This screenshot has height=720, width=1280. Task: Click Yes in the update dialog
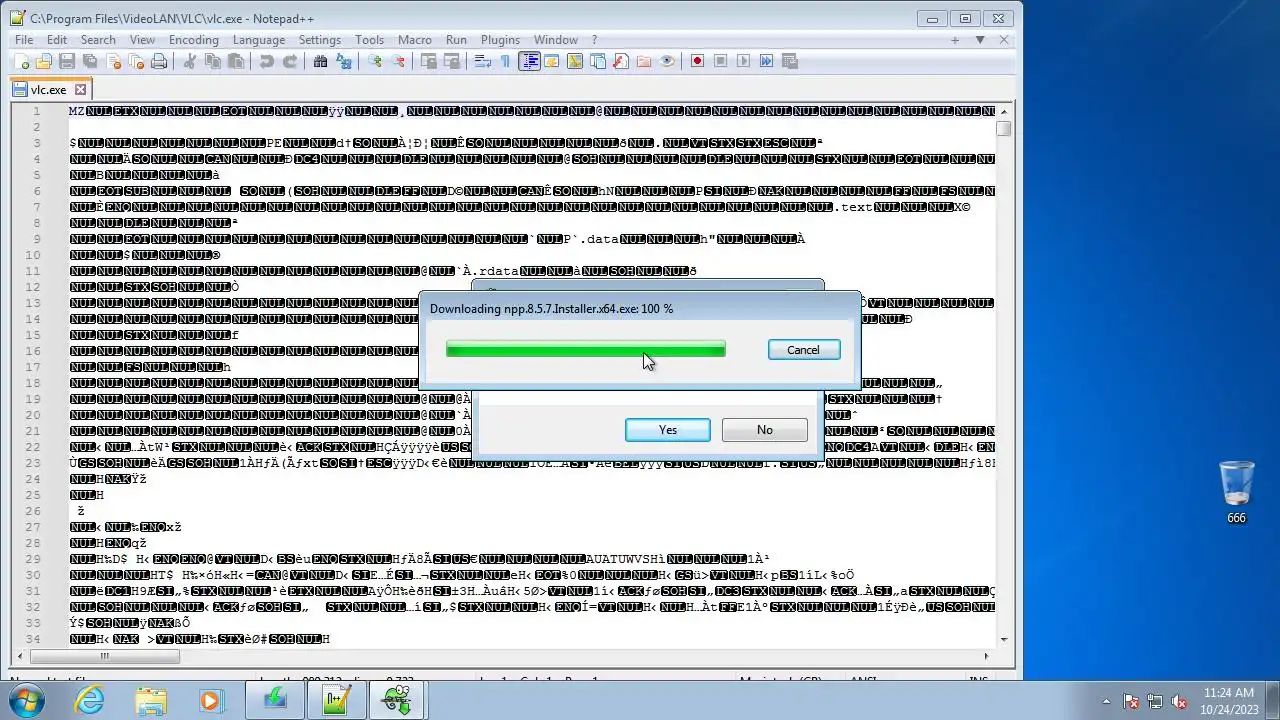(x=668, y=430)
